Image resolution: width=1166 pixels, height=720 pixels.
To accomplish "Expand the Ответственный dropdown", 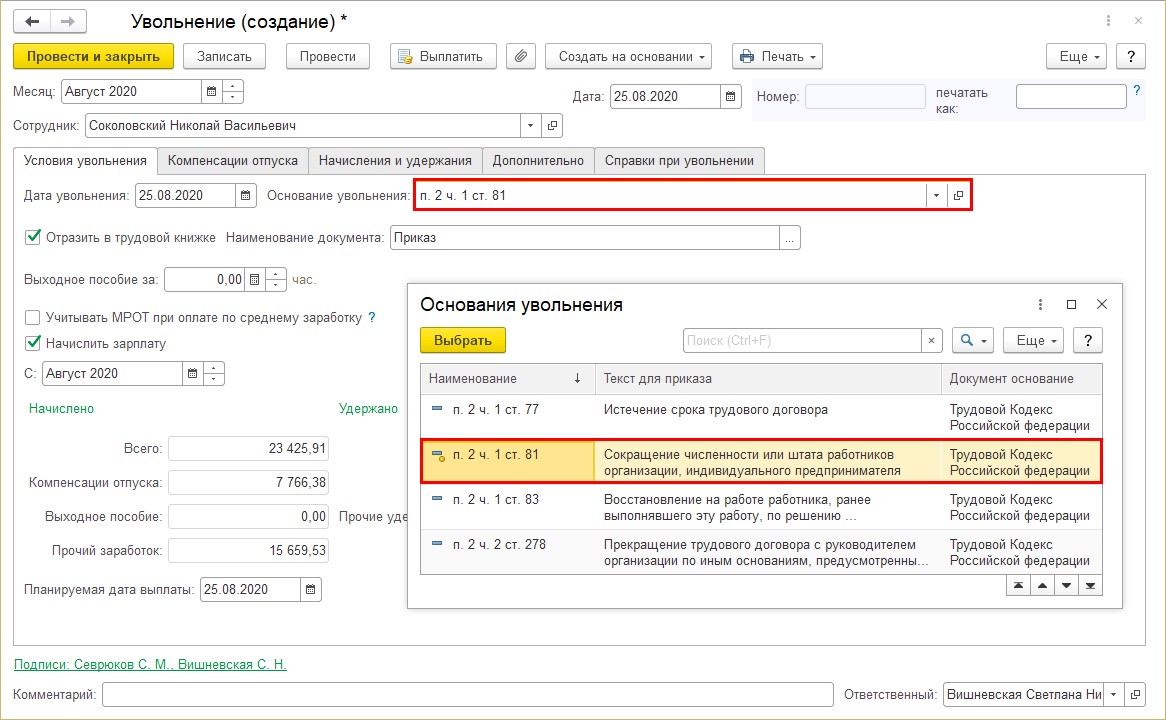I will (1114, 695).
